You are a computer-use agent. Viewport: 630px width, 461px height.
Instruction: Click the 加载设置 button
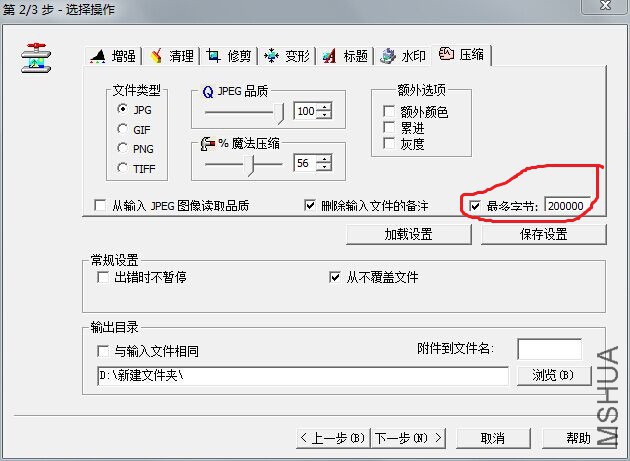click(x=409, y=234)
